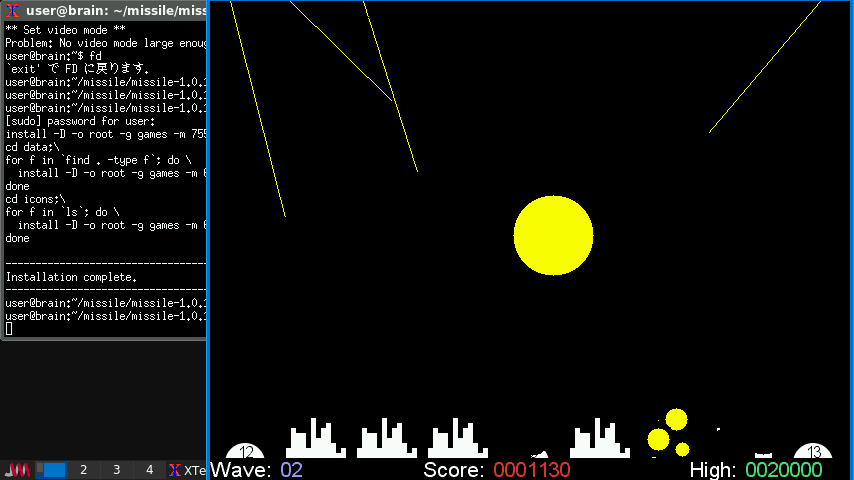Click the destroyed city rubble in the middle
Screen dimensions: 854x480
pos(540,453)
